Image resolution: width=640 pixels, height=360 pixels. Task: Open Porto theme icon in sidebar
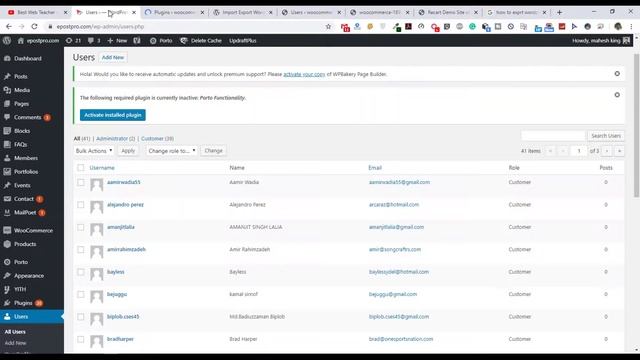[x=7, y=262]
